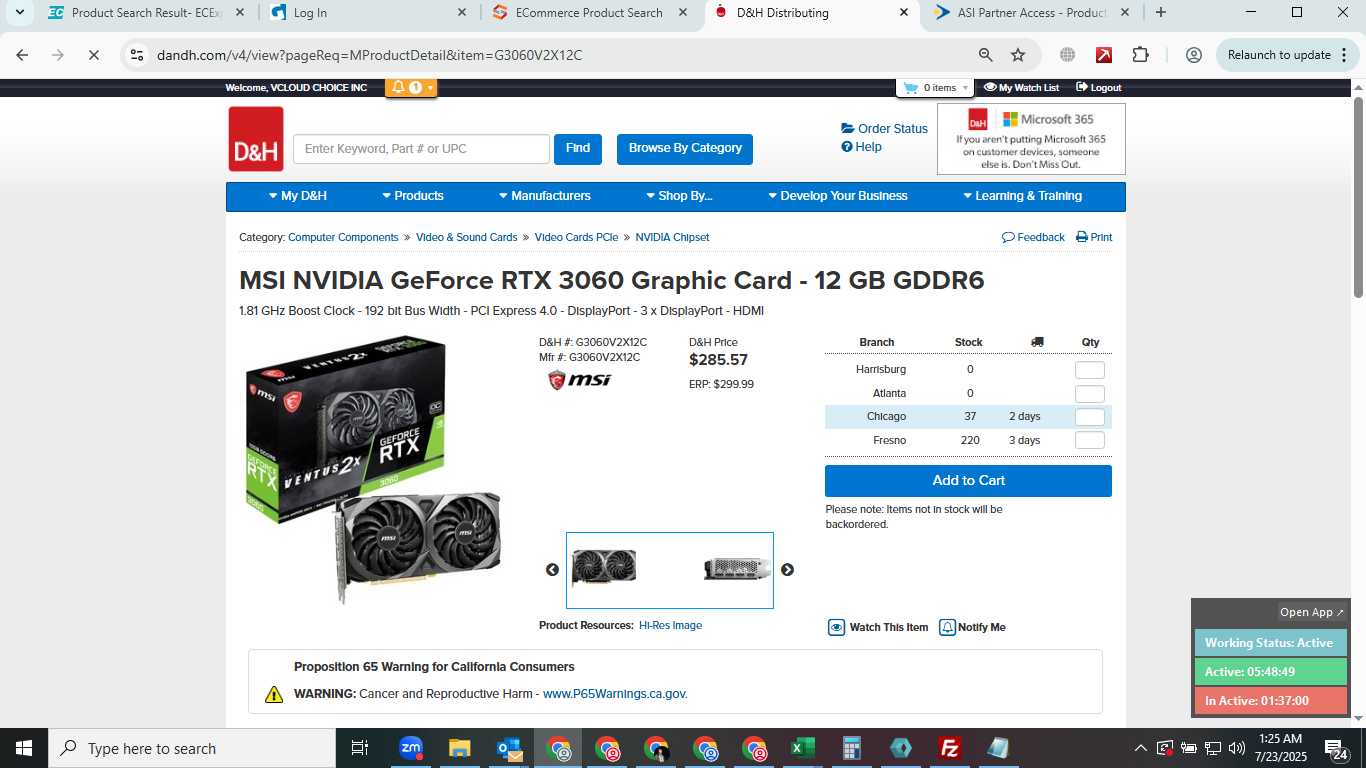Show the next product image arrow
Viewport: 1366px width, 768px height.
coord(787,570)
